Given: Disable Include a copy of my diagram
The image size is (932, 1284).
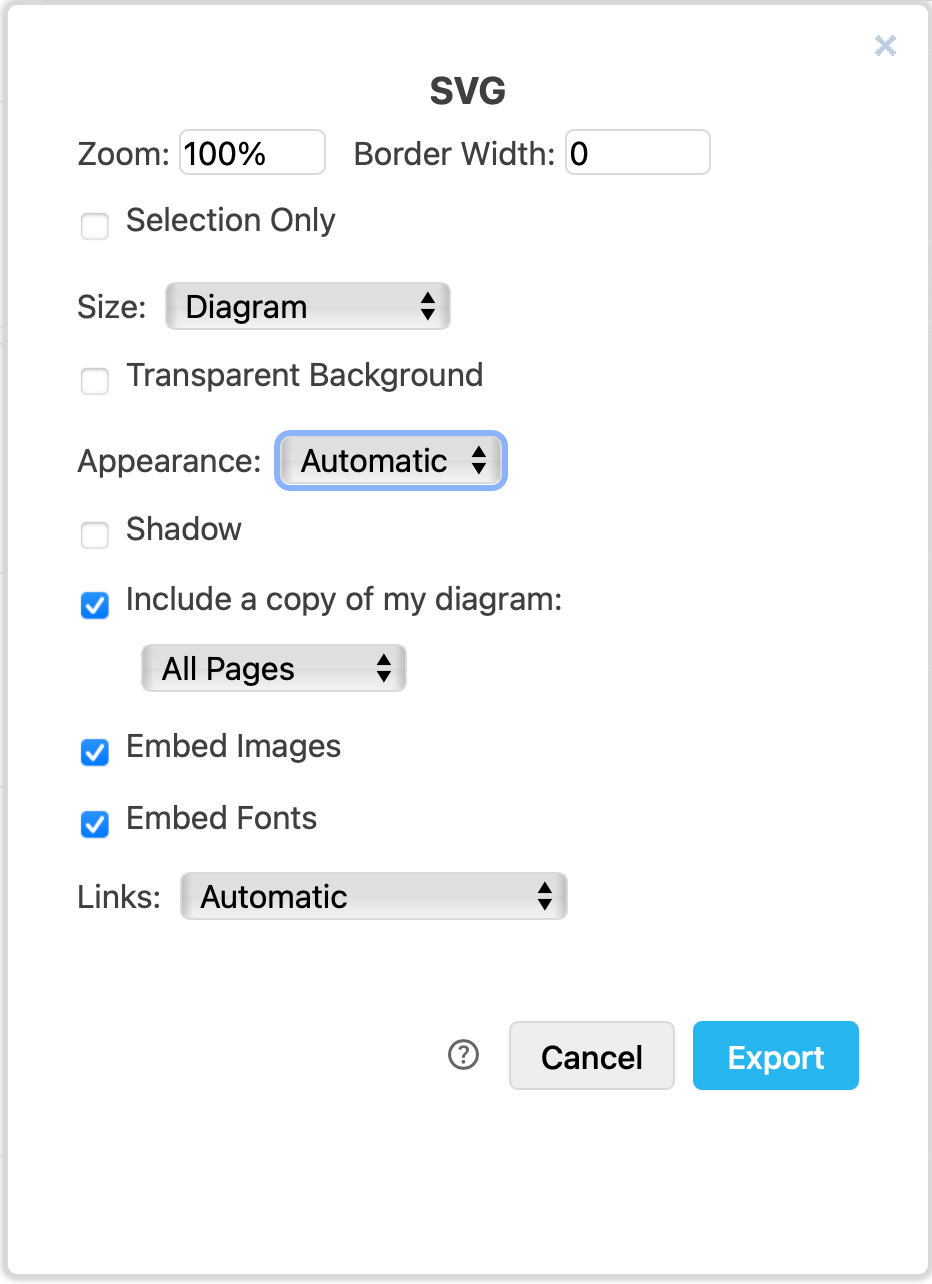Looking at the screenshot, I should pos(94,605).
